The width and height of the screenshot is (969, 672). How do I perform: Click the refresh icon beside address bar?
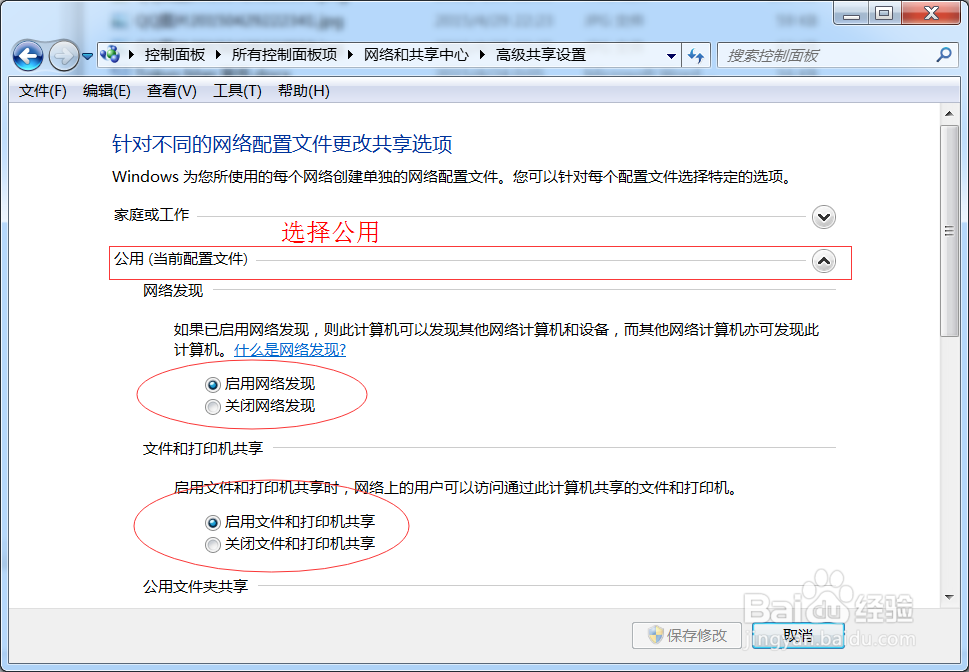pos(696,56)
